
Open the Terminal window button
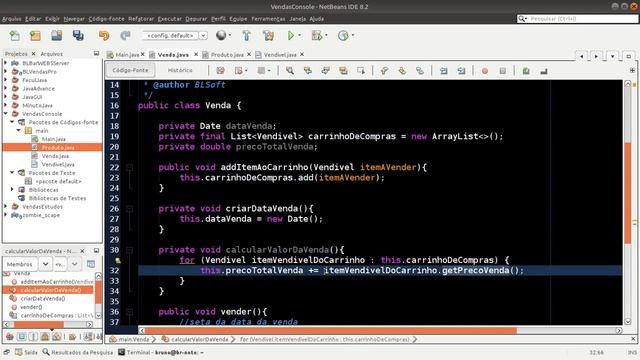point(161,352)
